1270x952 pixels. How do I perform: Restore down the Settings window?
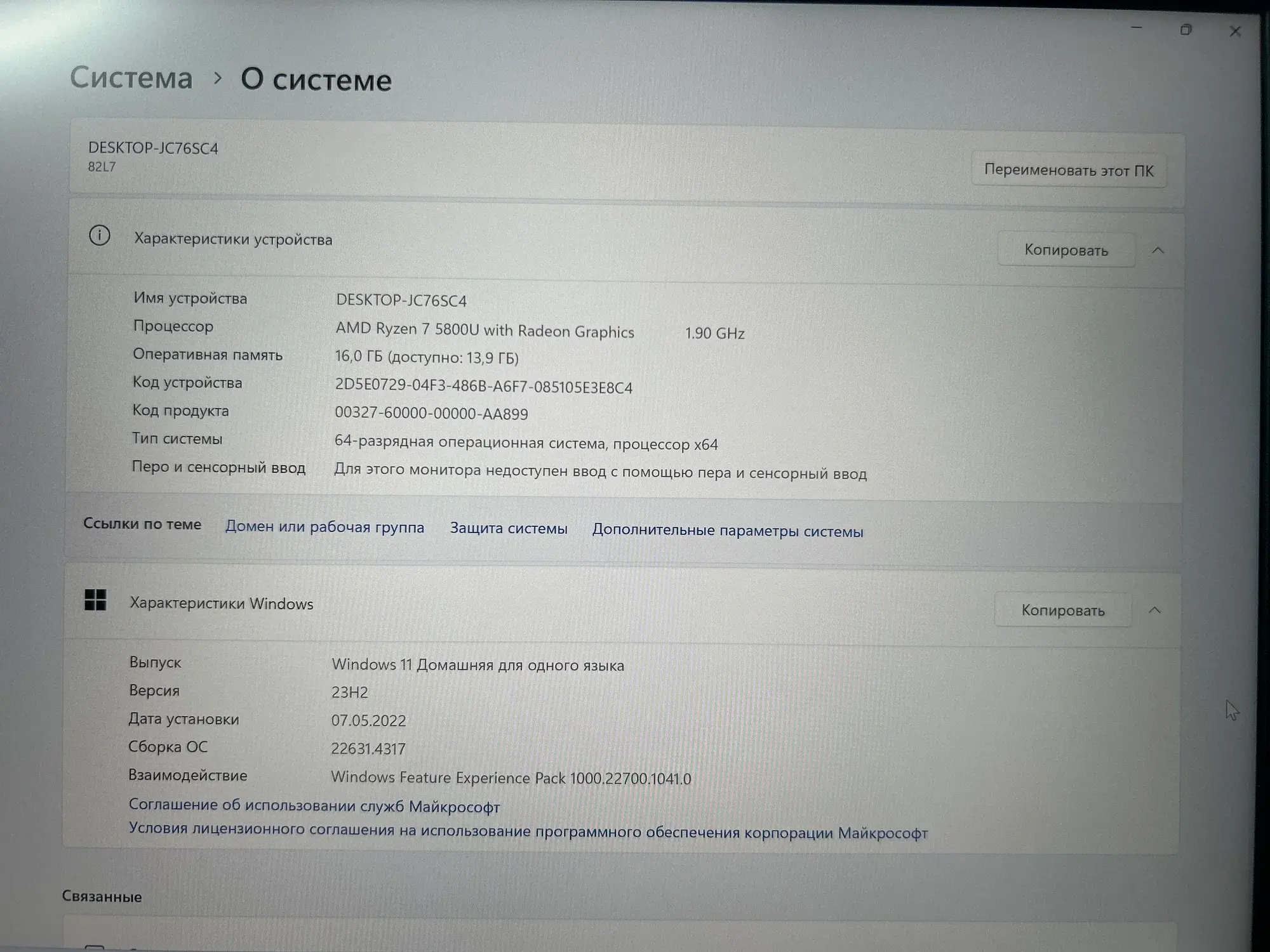coord(1186,30)
